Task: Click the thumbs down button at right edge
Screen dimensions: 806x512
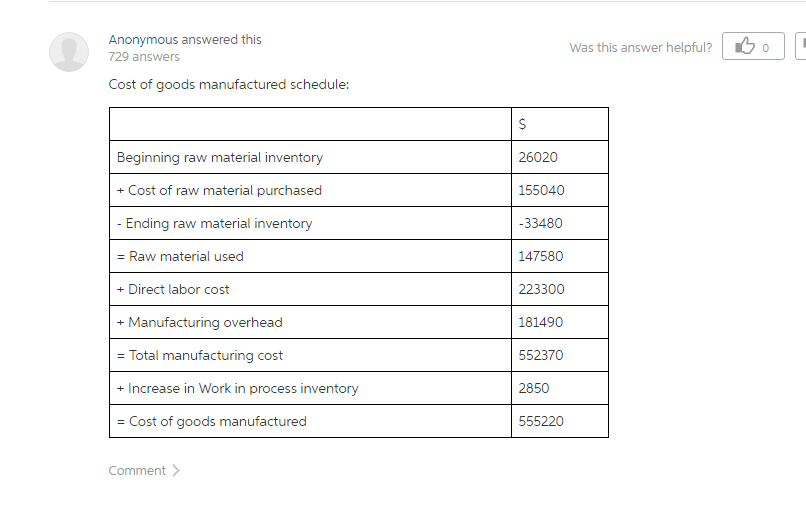Action: 801,46
